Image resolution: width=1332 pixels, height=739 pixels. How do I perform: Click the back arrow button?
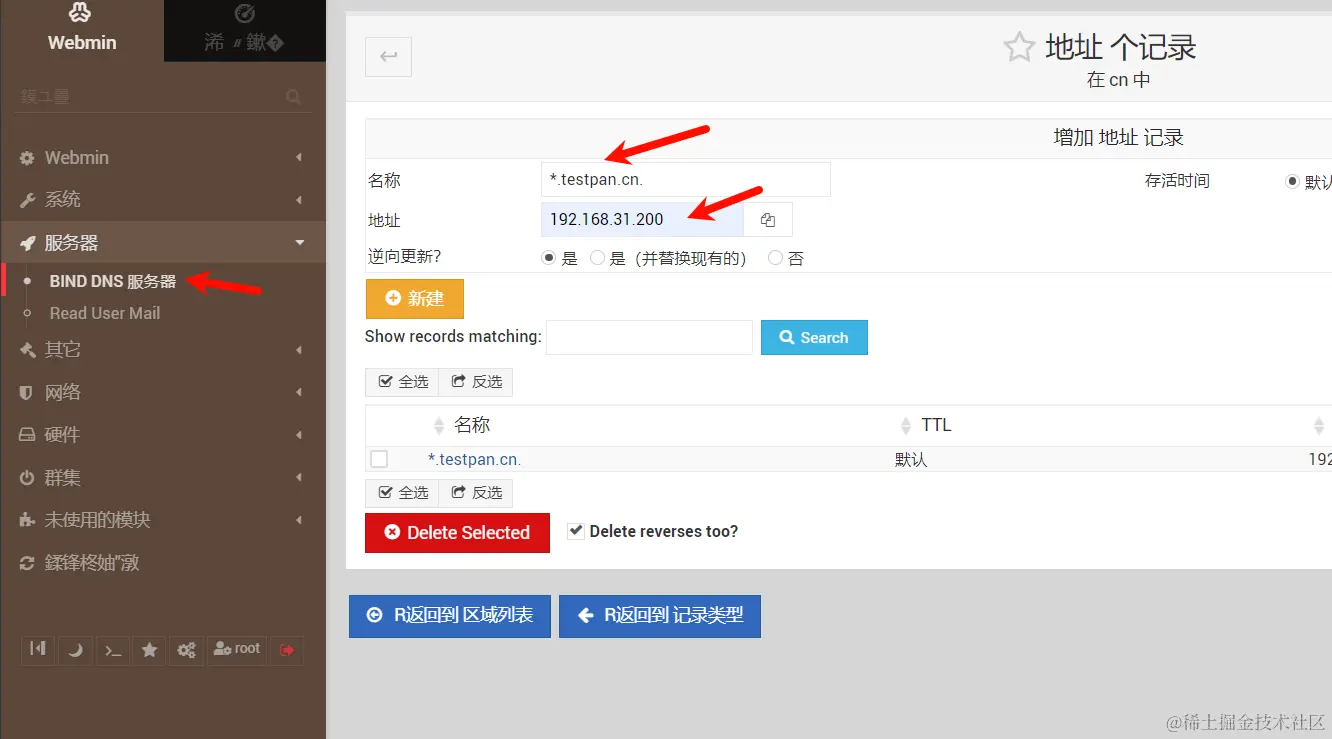point(389,57)
